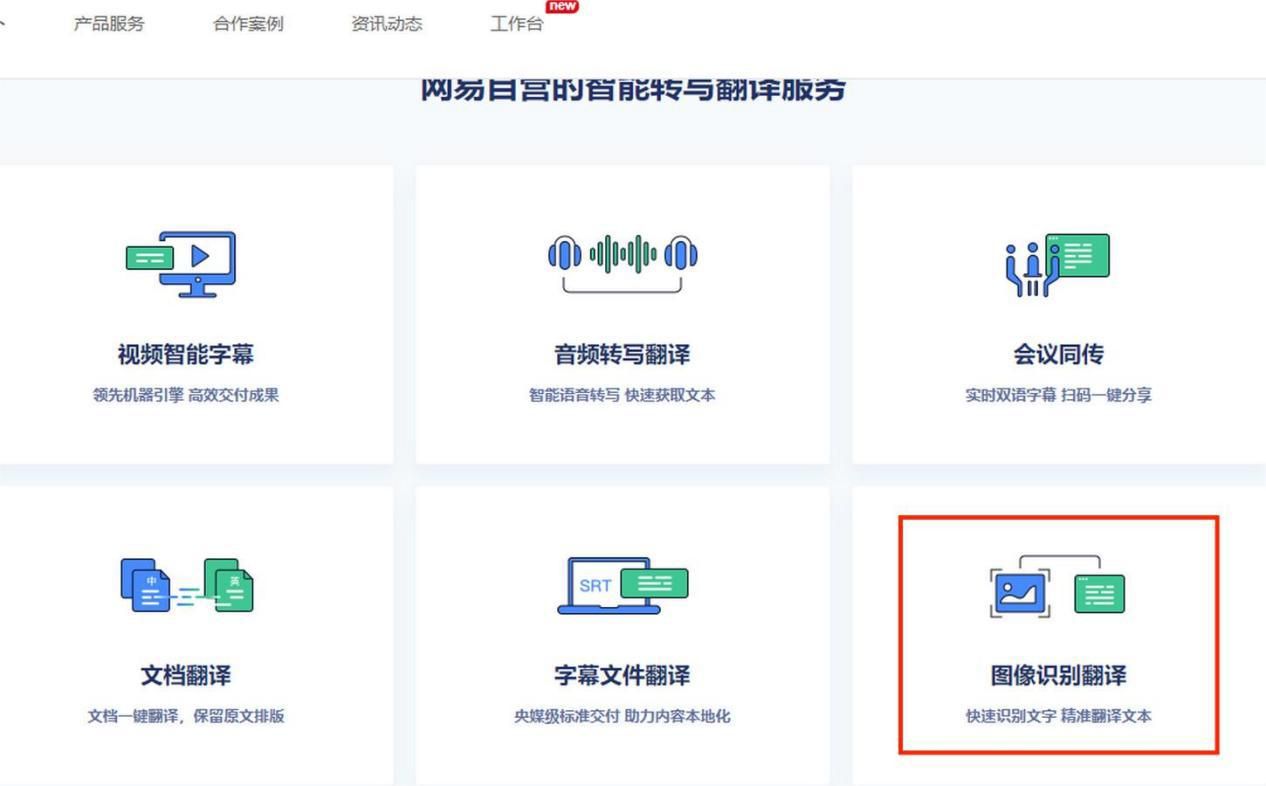This screenshot has height=786, width=1266.
Task: Open the 图像识别翻译 title link
Action: point(1058,676)
